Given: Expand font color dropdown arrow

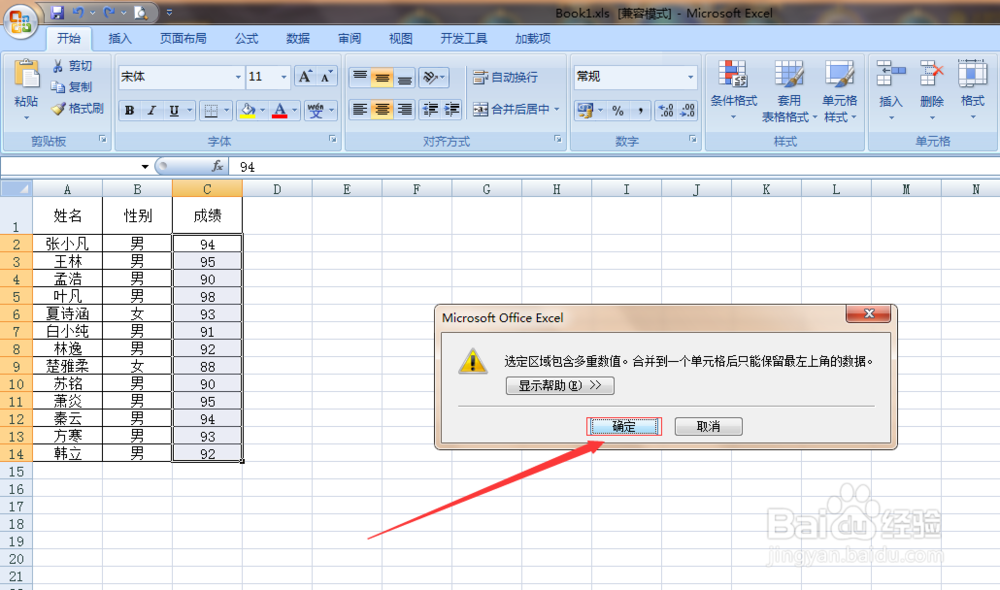Looking at the screenshot, I should pos(295,110).
